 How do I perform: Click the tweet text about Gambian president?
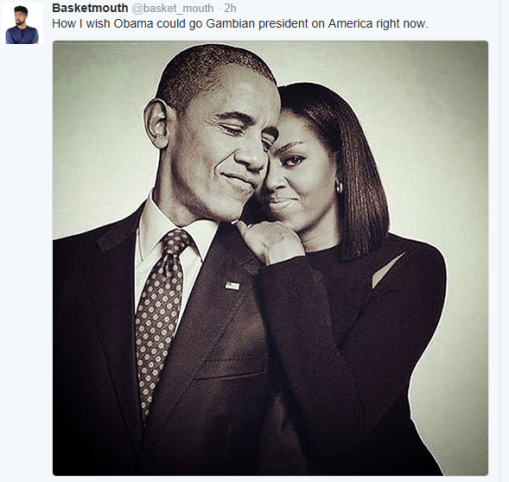coord(240,24)
